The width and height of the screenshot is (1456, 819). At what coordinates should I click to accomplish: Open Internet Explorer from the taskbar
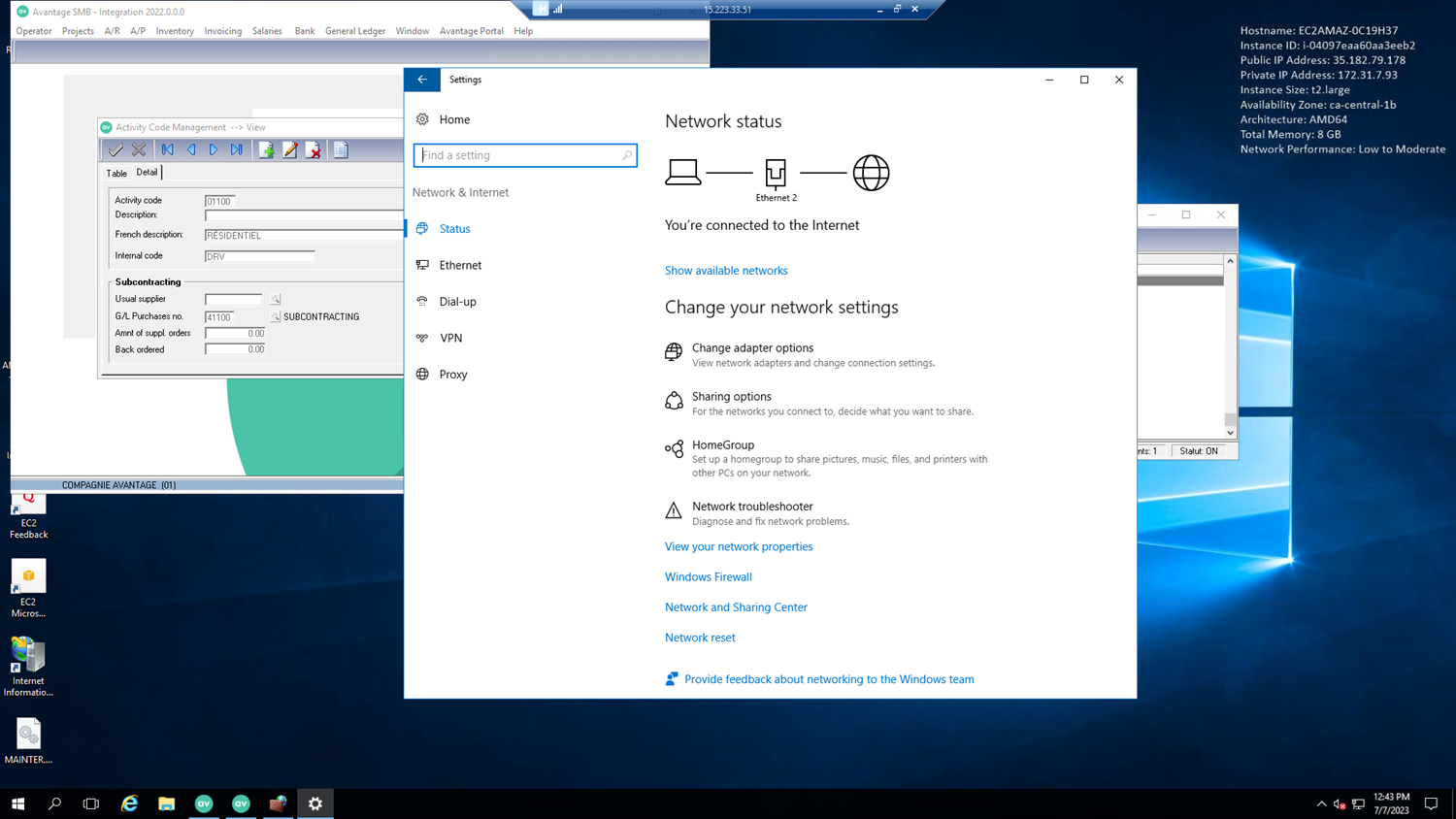129,803
